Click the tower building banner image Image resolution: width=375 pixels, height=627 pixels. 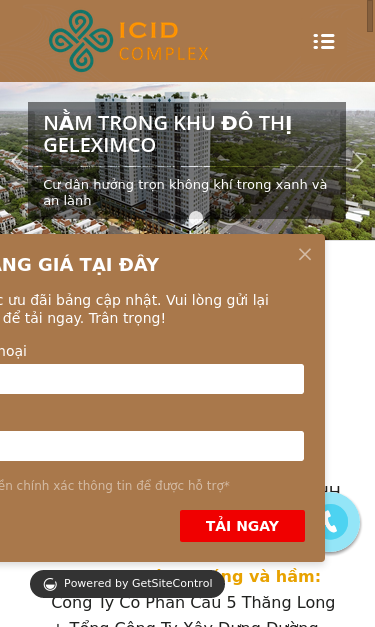pos(188,161)
